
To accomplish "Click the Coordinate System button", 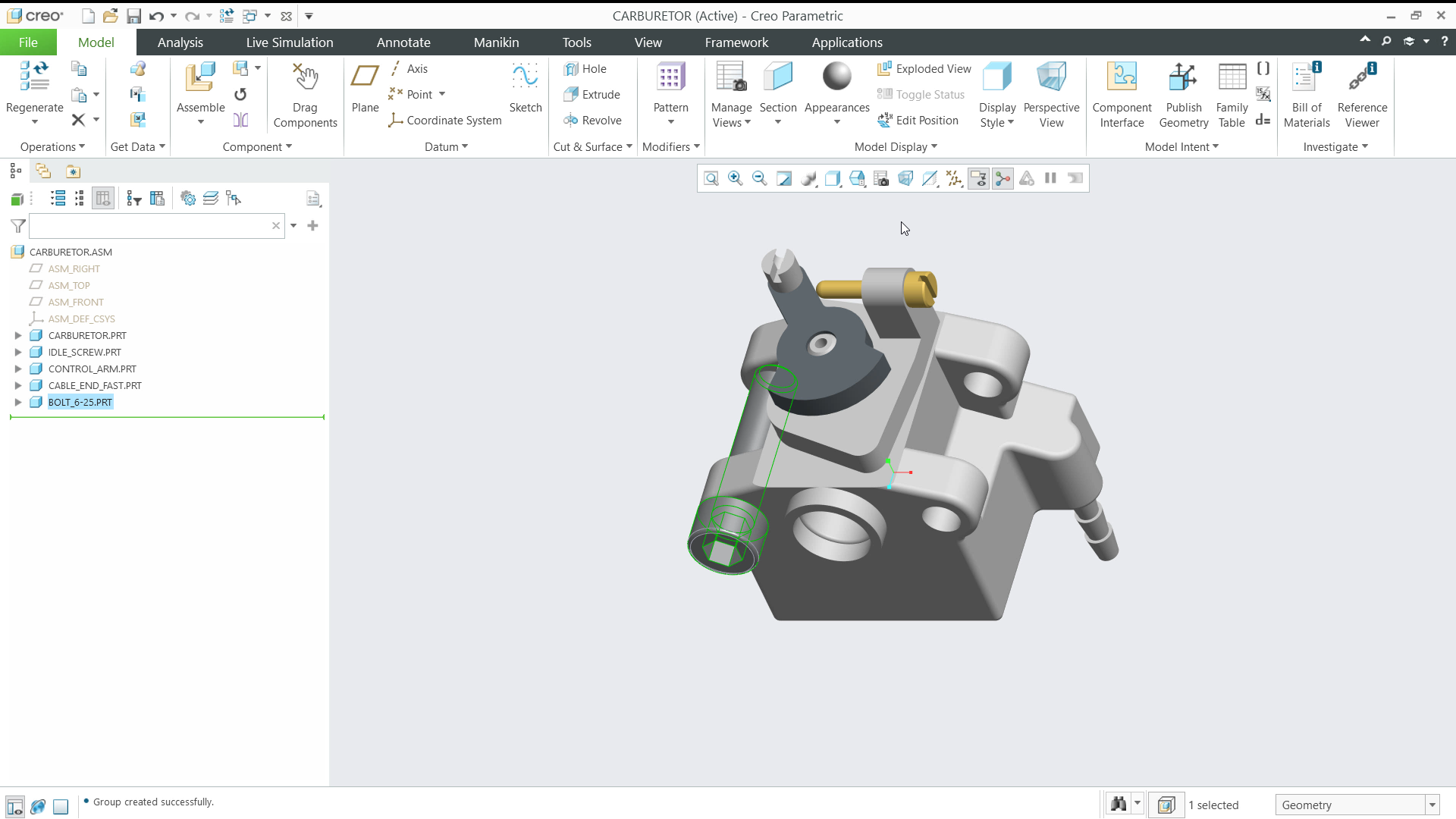I will click(x=444, y=121).
